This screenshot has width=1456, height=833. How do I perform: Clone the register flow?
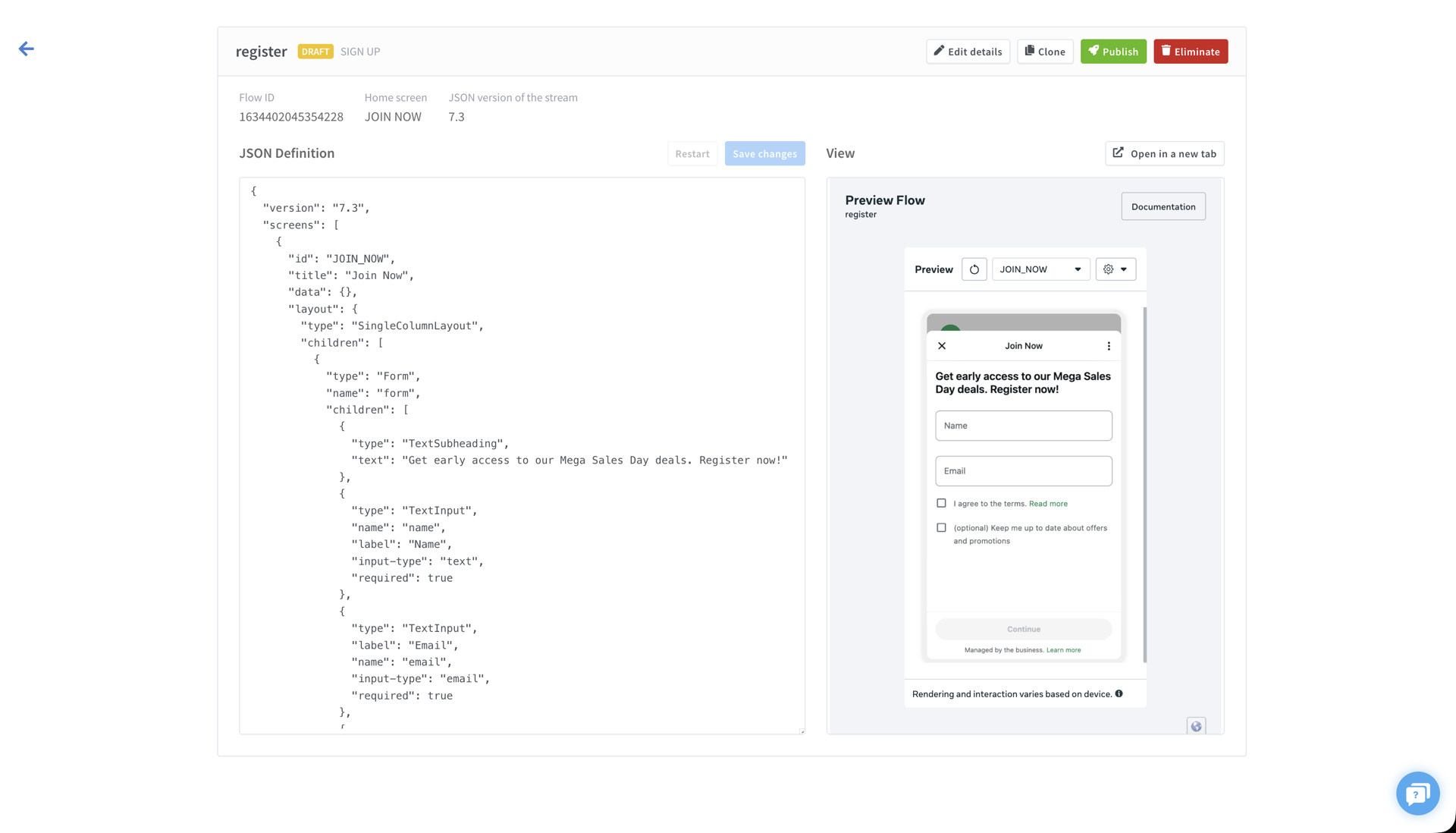[x=1045, y=52]
